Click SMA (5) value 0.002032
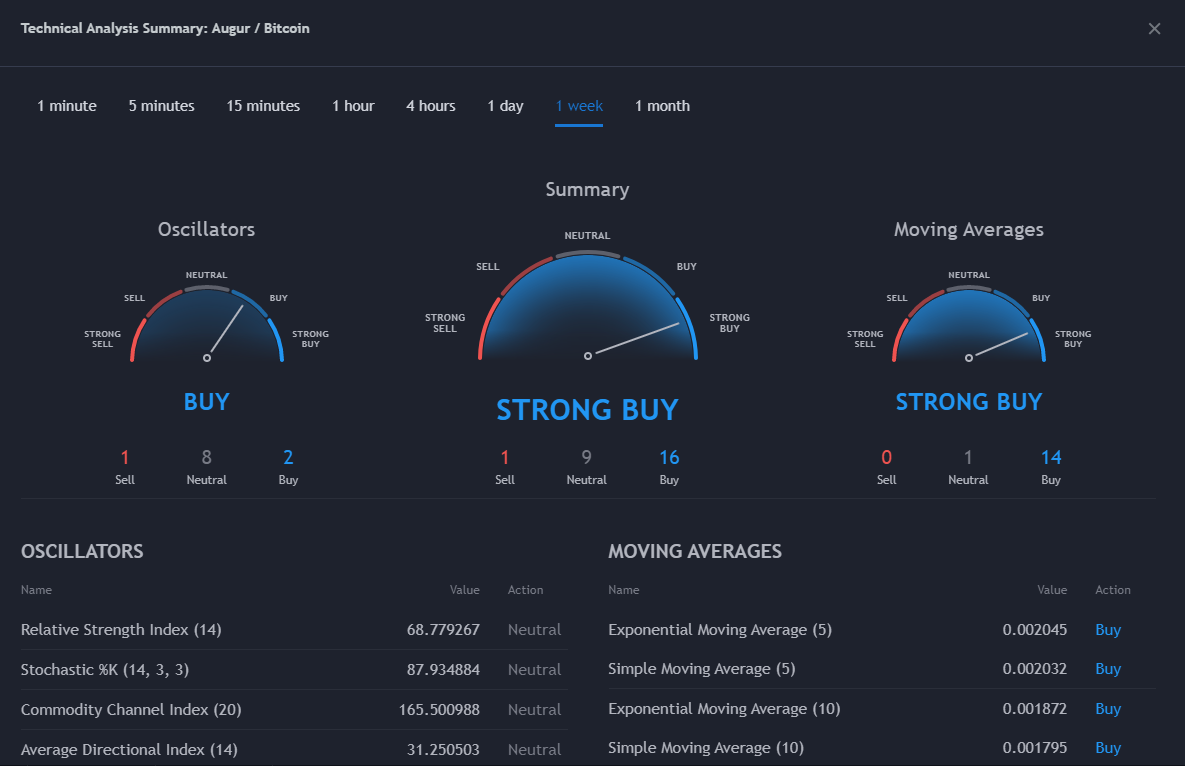This screenshot has height=766, width=1185. [1035, 669]
